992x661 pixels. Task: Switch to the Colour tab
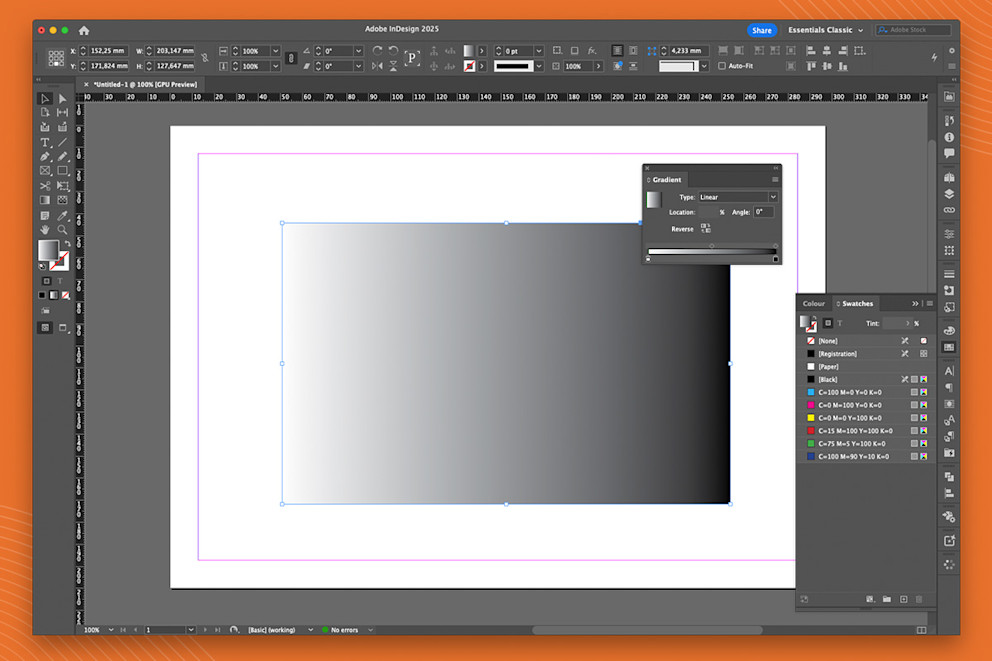pyautogui.click(x=814, y=303)
